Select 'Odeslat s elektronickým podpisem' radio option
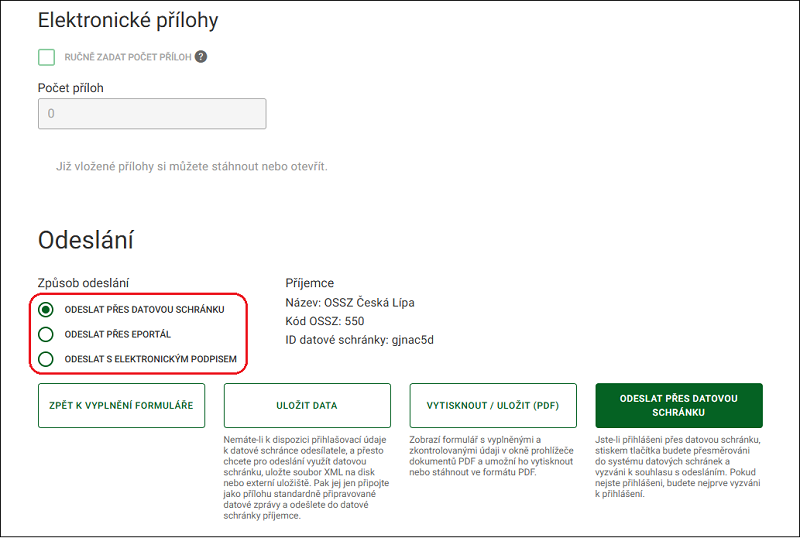 [x=46, y=359]
